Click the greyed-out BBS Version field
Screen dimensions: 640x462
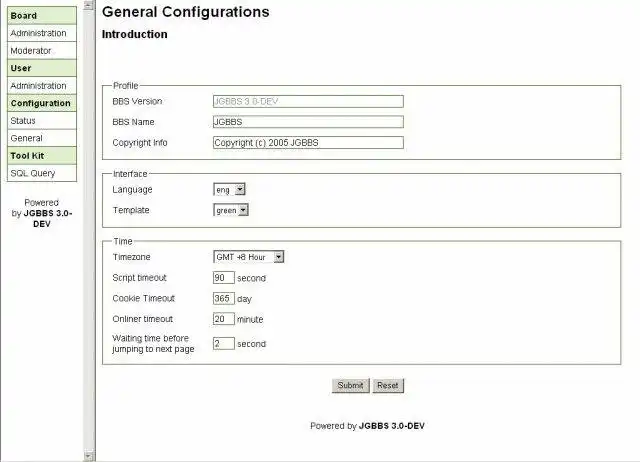click(x=308, y=101)
